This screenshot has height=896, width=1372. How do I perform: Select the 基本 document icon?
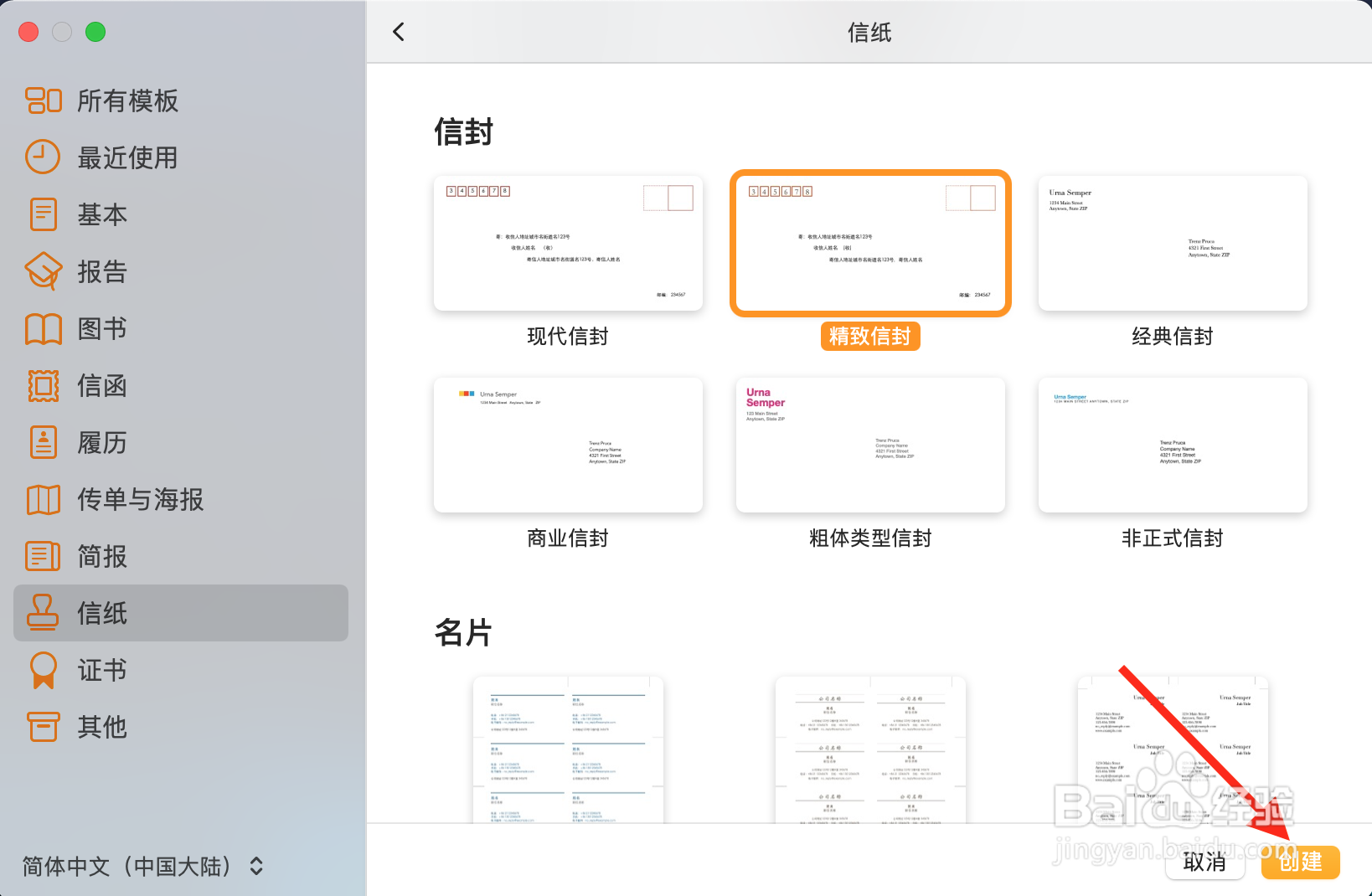43,214
